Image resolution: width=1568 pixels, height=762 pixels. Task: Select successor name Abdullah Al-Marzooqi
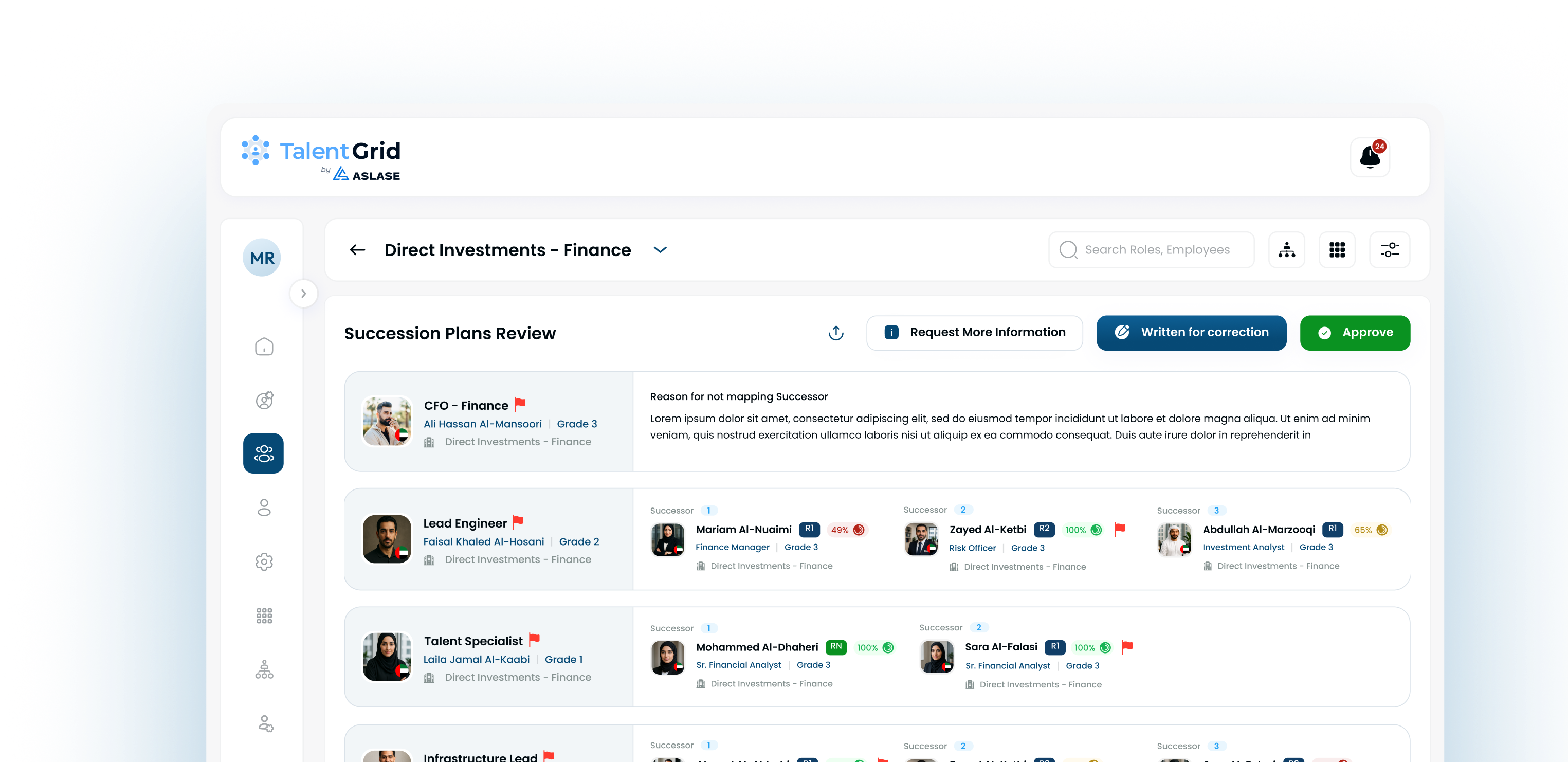click(x=1259, y=530)
